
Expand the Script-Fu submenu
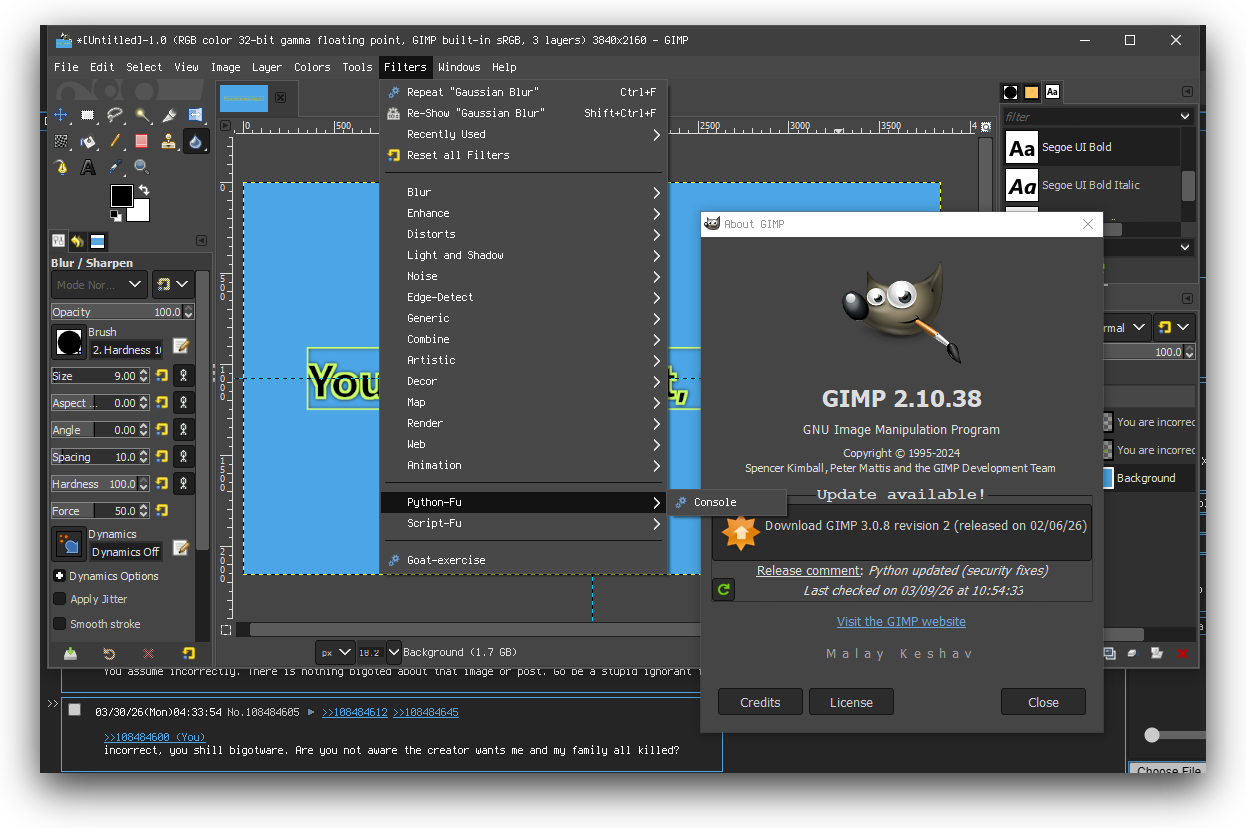point(524,523)
